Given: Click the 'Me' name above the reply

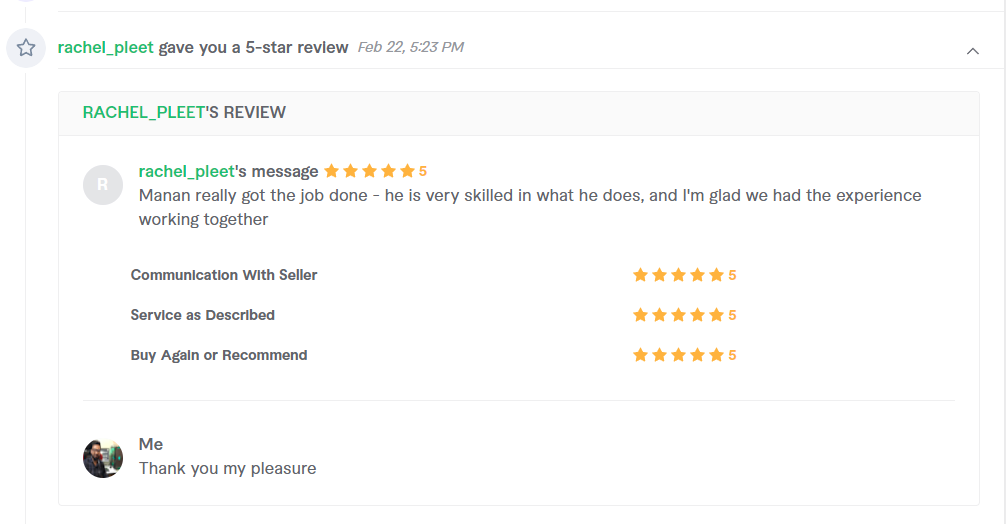Looking at the screenshot, I should click(x=151, y=444).
